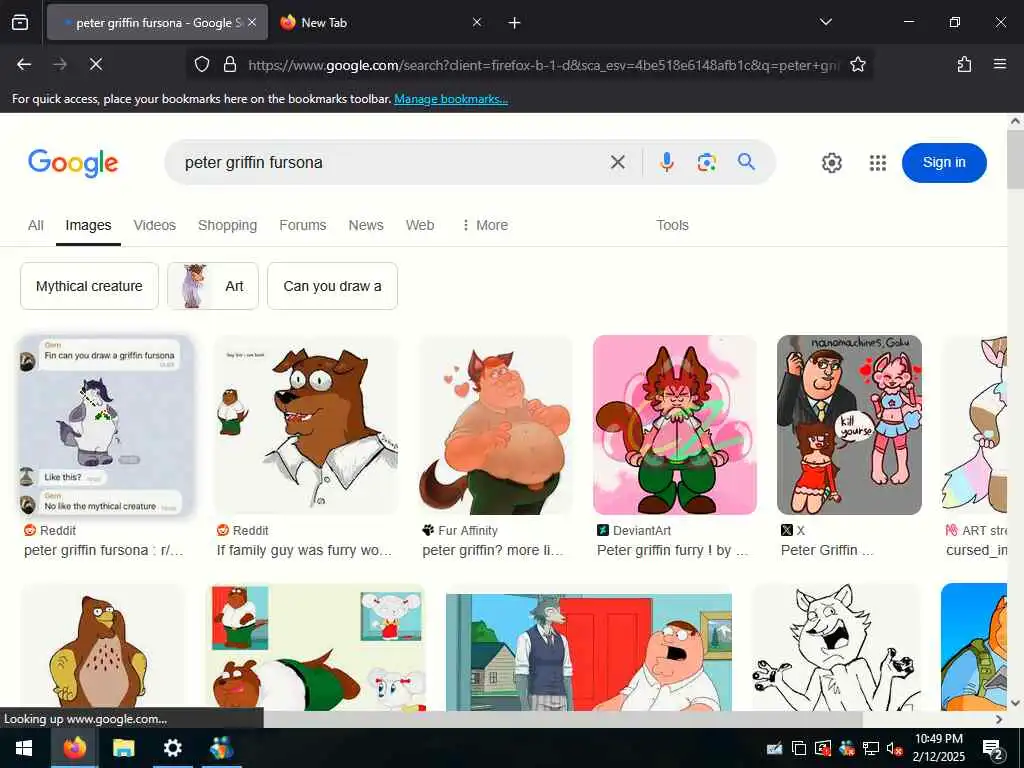Submit search with magnifier icon

coord(746,161)
